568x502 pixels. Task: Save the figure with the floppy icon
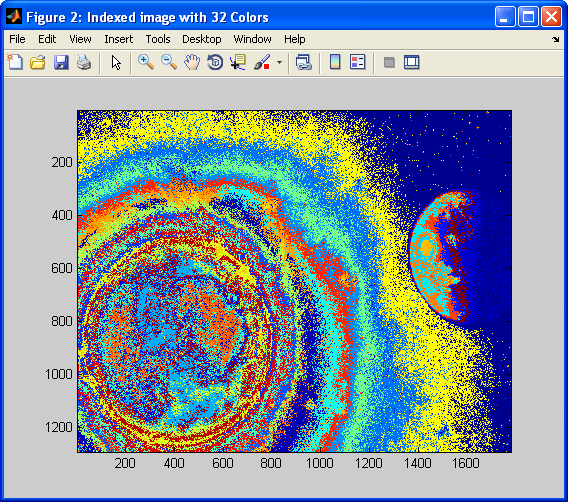point(61,62)
